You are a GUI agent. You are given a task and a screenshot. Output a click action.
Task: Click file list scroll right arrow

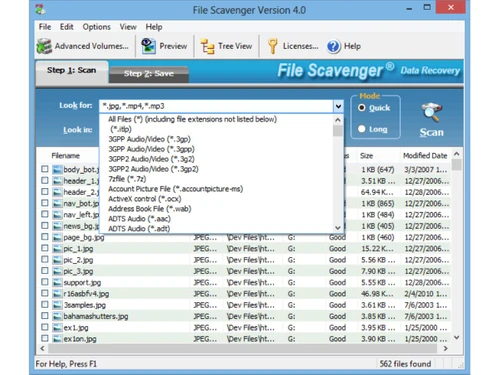(445, 349)
